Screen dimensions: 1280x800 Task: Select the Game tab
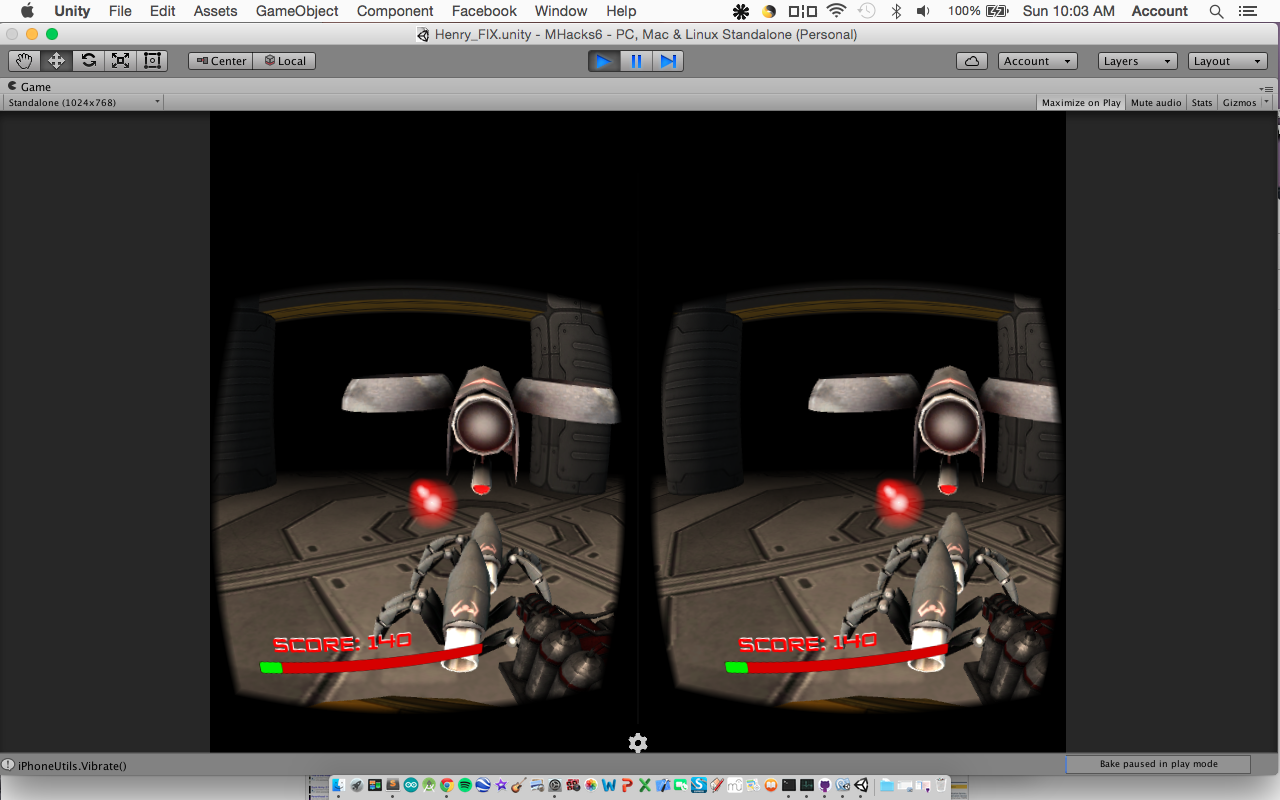click(30, 87)
